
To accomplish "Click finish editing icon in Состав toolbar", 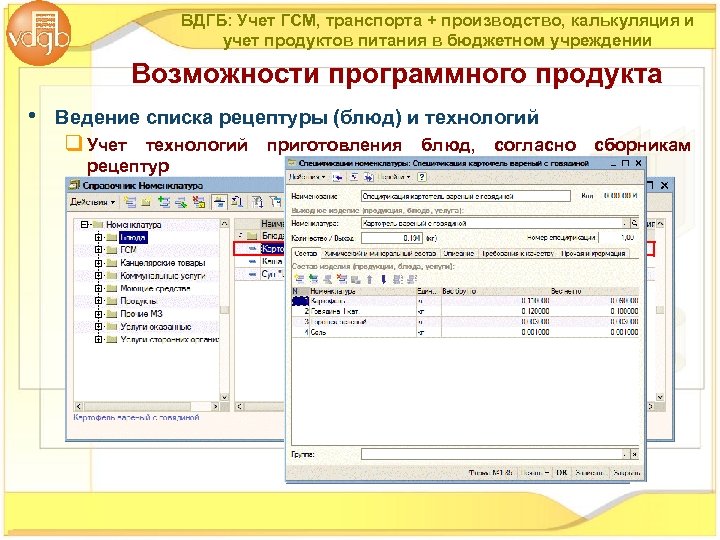I will click(x=355, y=279).
